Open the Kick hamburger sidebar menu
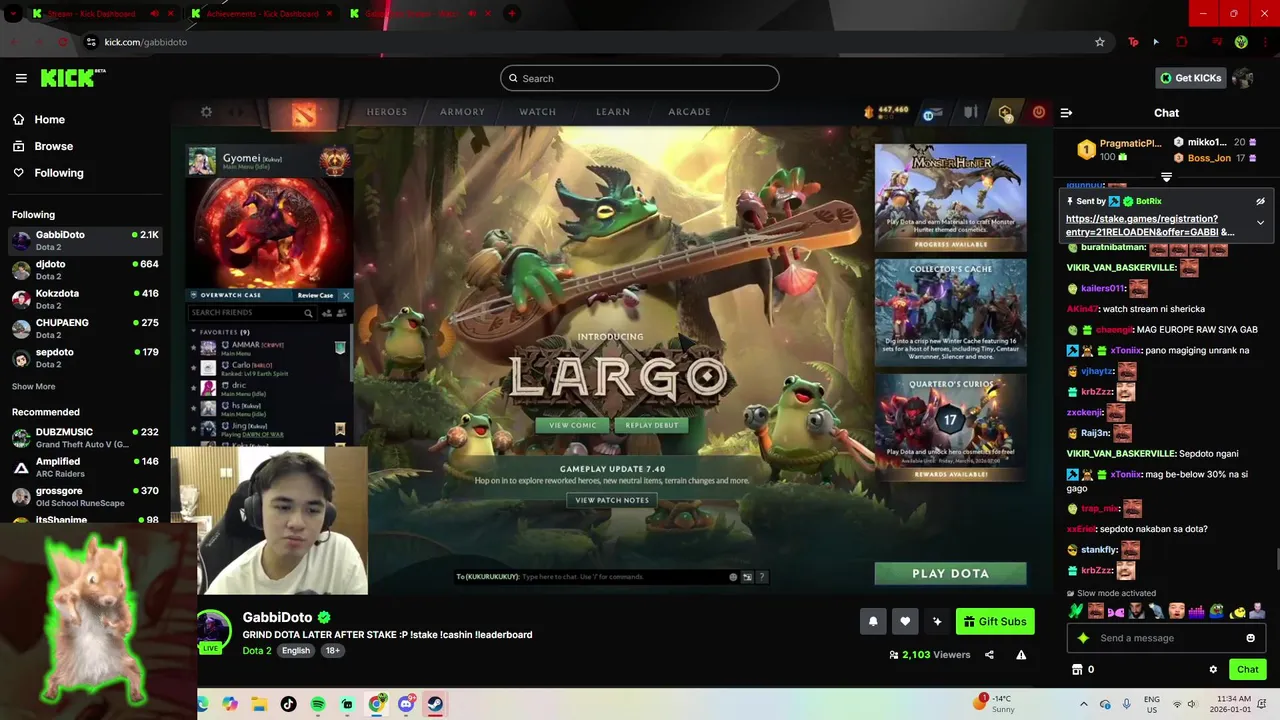Screen dimensions: 1280x720 pos(21,78)
